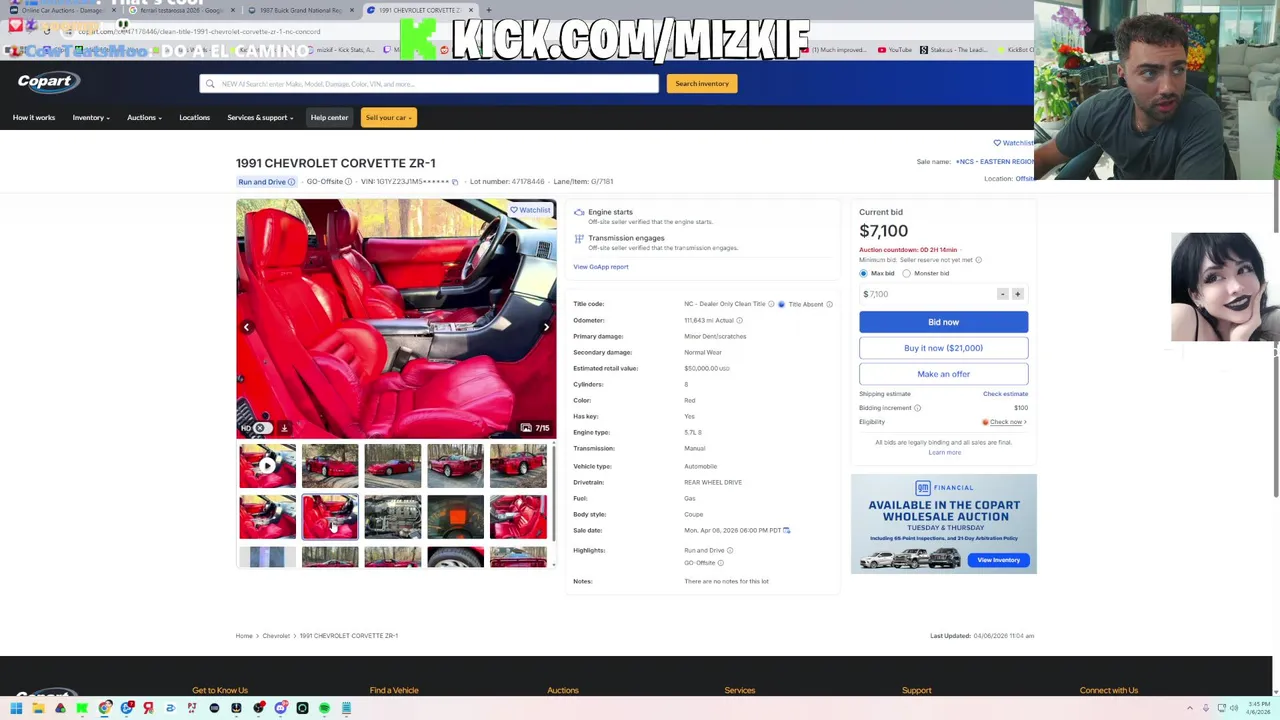
Task: Play the video thumbnail in gallery
Action: 267,466
